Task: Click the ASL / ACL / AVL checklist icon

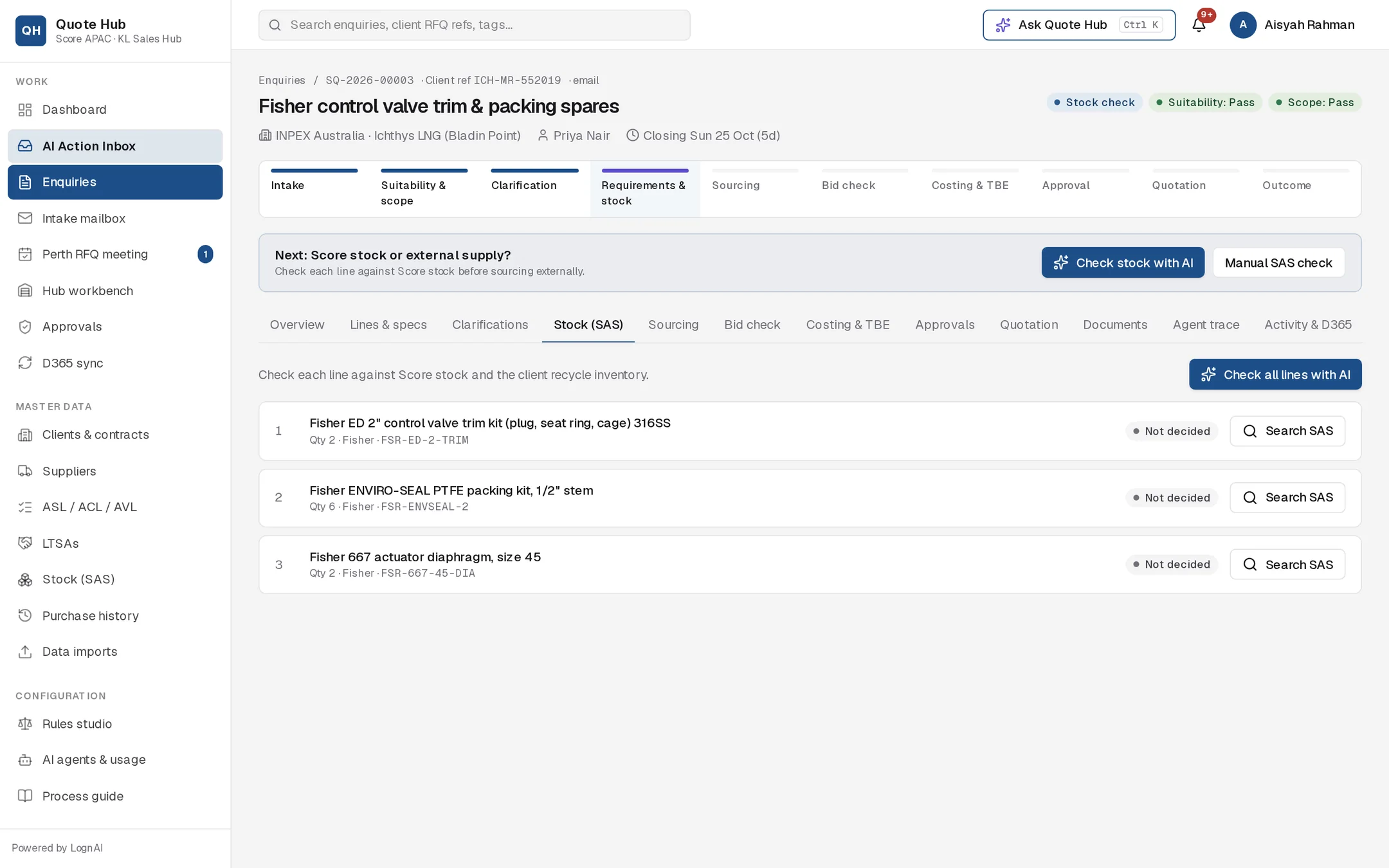Action: pyautogui.click(x=25, y=507)
